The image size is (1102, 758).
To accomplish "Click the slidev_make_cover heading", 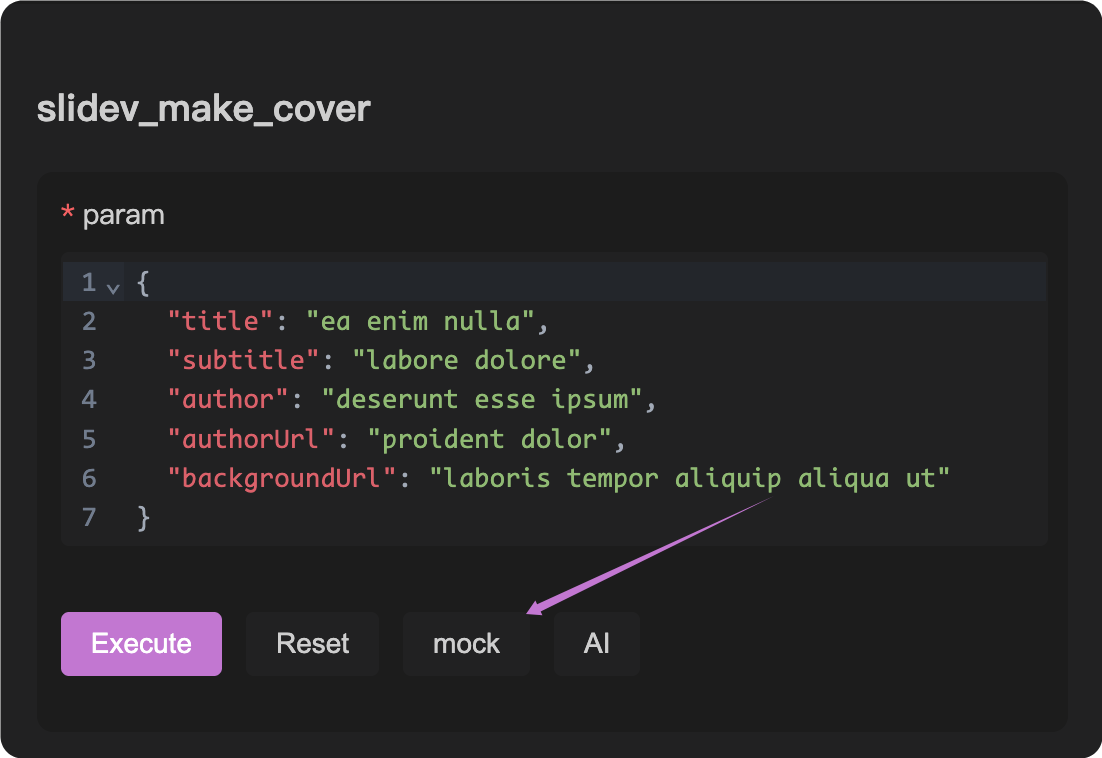I will (203, 108).
